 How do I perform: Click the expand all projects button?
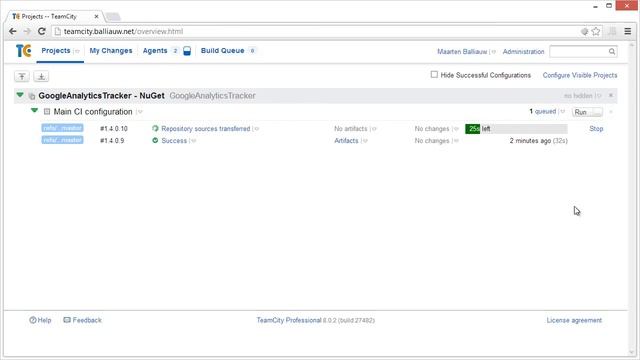tap(41, 76)
